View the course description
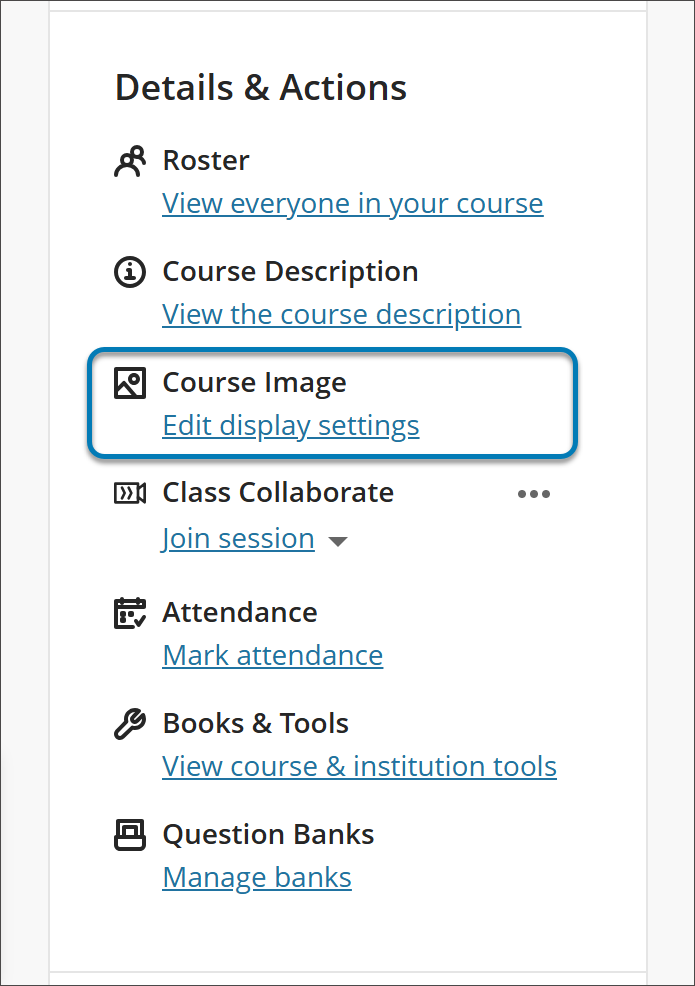 coord(341,314)
